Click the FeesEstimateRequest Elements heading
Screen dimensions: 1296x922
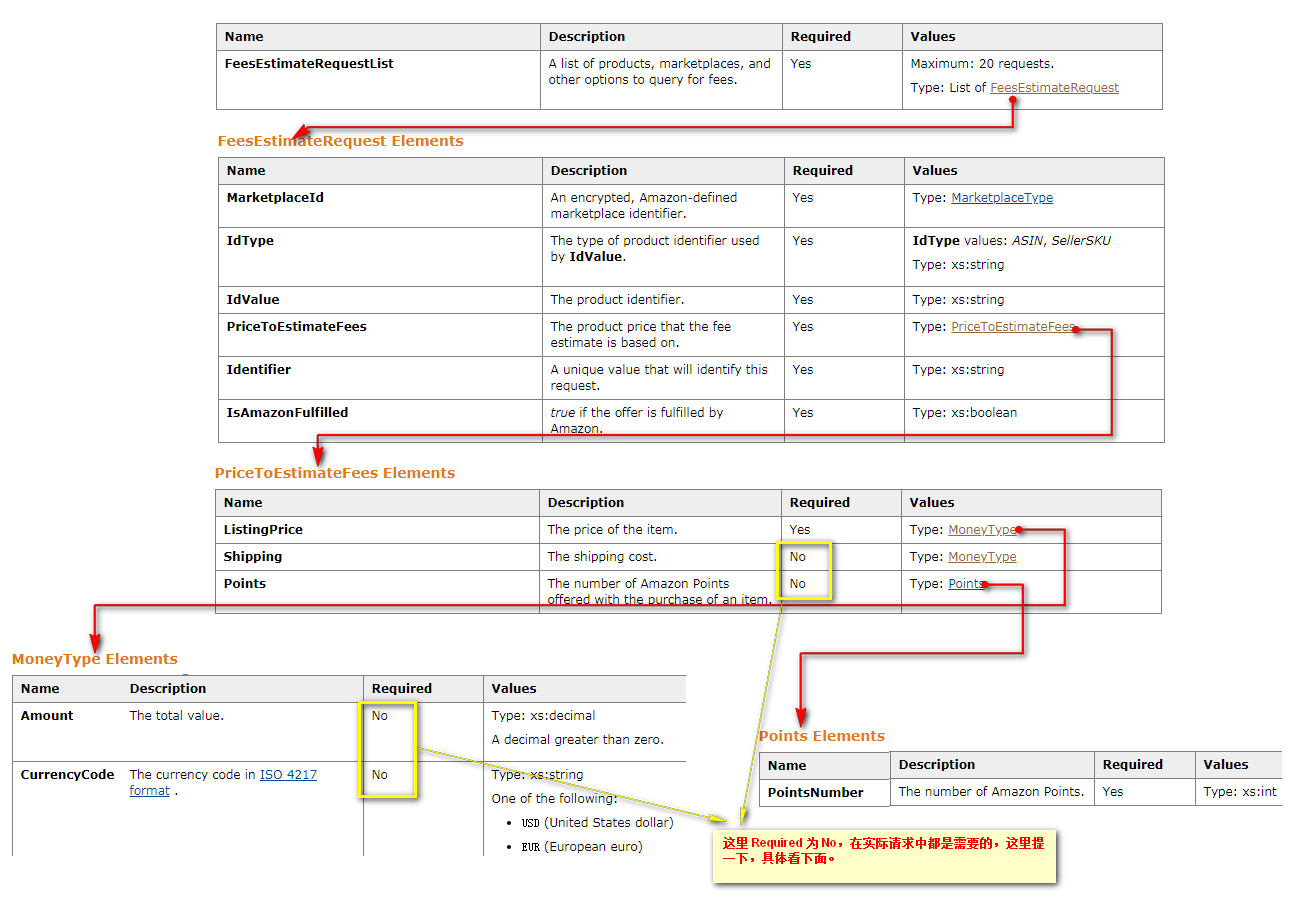pyautogui.click(x=340, y=141)
